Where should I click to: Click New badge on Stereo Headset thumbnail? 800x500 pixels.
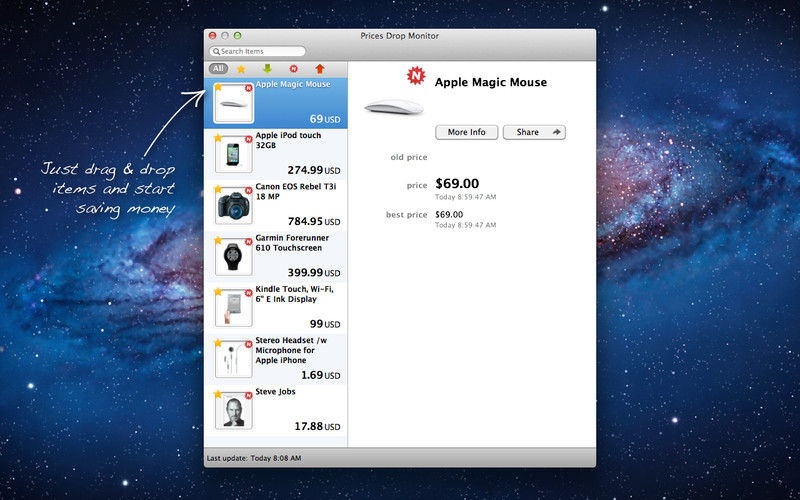(x=248, y=344)
